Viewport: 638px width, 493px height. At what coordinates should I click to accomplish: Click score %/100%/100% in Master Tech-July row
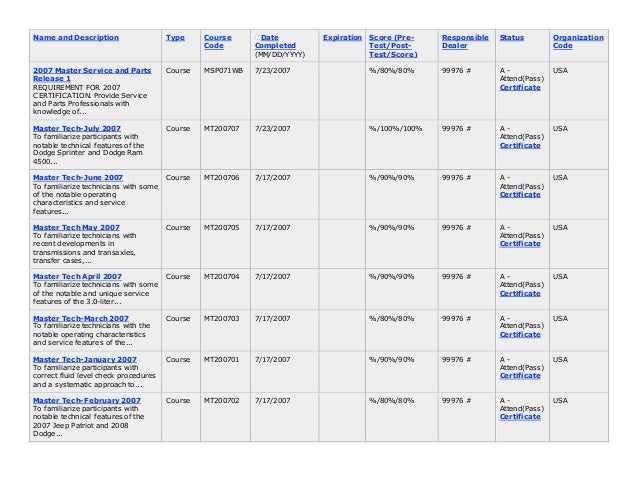(395, 129)
